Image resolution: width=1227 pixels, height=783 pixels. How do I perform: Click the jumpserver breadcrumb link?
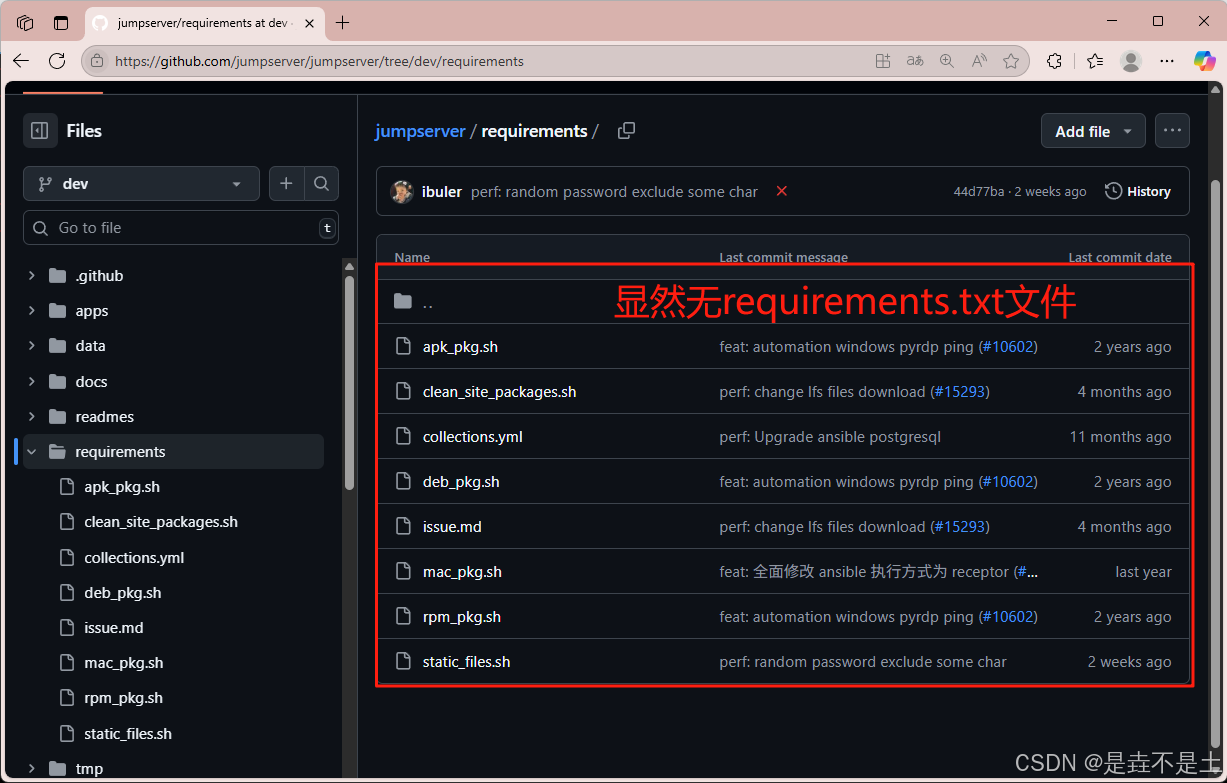(x=420, y=131)
